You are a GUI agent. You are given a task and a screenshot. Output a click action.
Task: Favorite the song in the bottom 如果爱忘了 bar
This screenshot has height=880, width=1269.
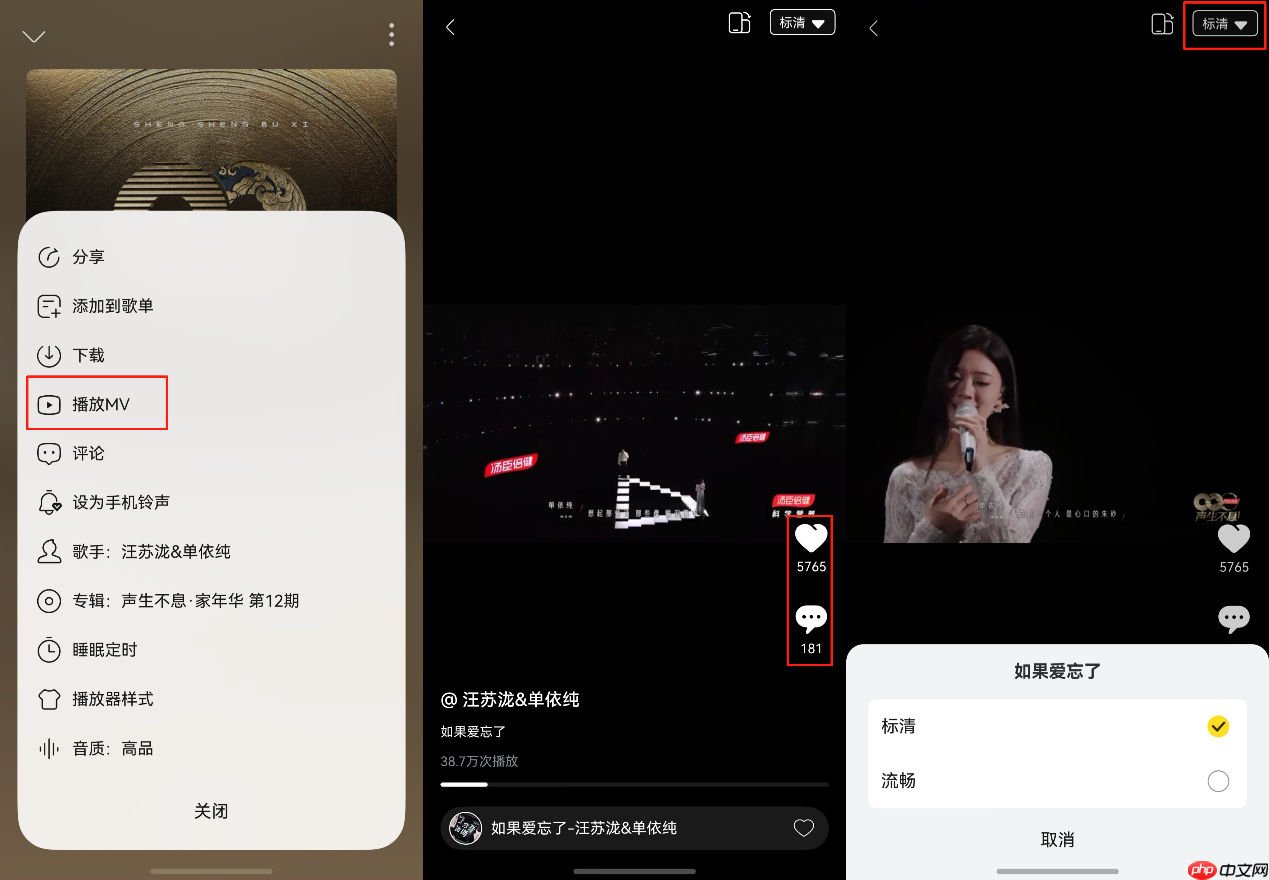804,828
